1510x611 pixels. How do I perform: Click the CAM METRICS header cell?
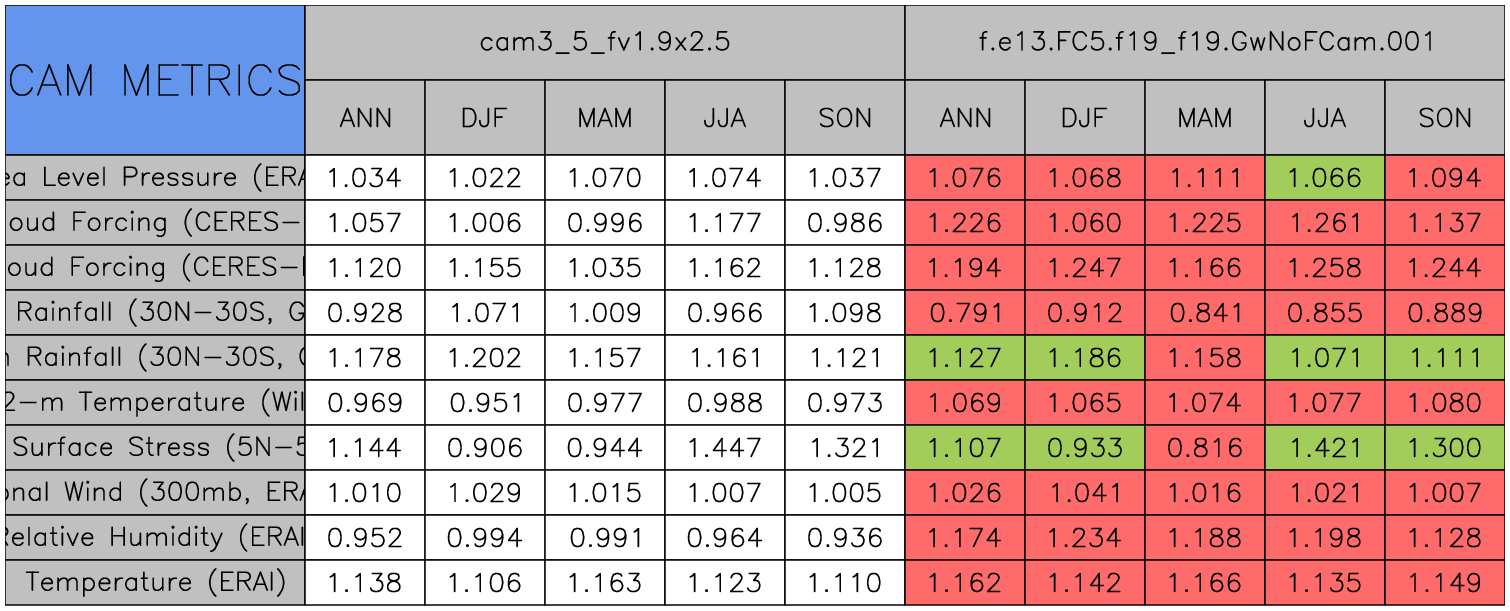[154, 80]
